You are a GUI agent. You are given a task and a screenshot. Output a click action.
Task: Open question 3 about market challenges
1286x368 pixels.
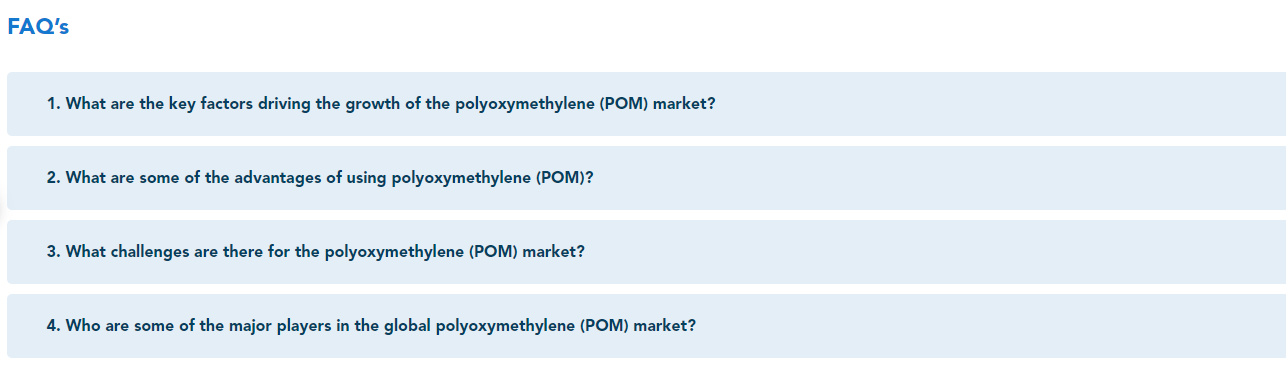click(646, 252)
